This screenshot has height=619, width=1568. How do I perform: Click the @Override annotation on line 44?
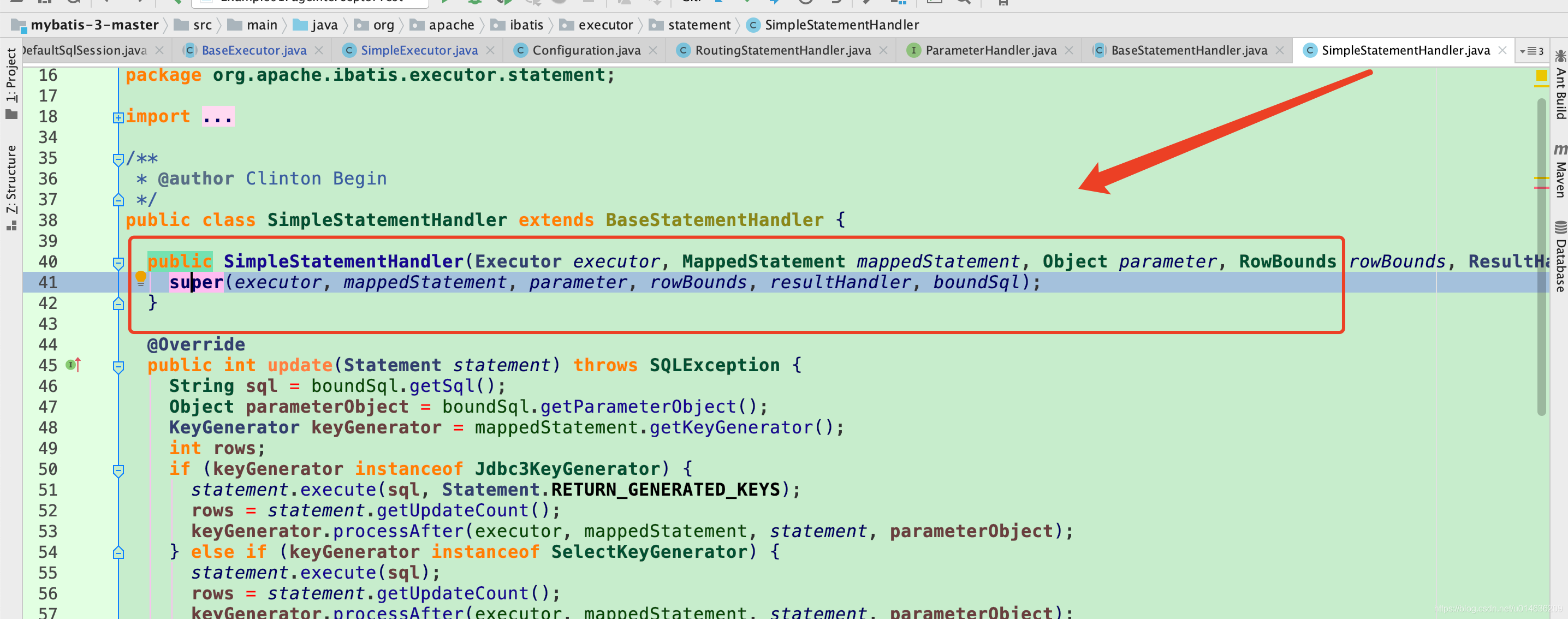coord(196,344)
